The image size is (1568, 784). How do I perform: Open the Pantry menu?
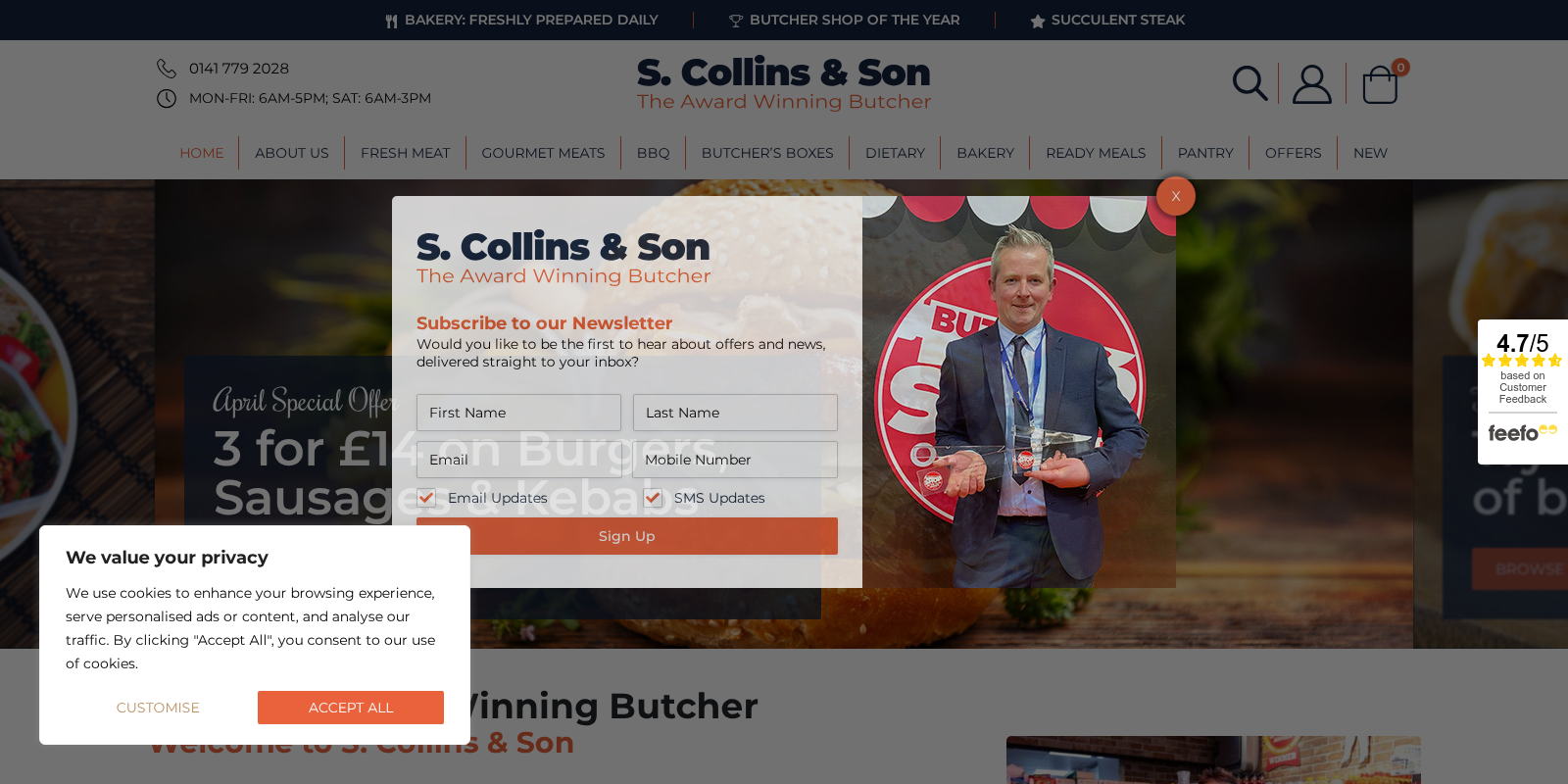(x=1205, y=153)
